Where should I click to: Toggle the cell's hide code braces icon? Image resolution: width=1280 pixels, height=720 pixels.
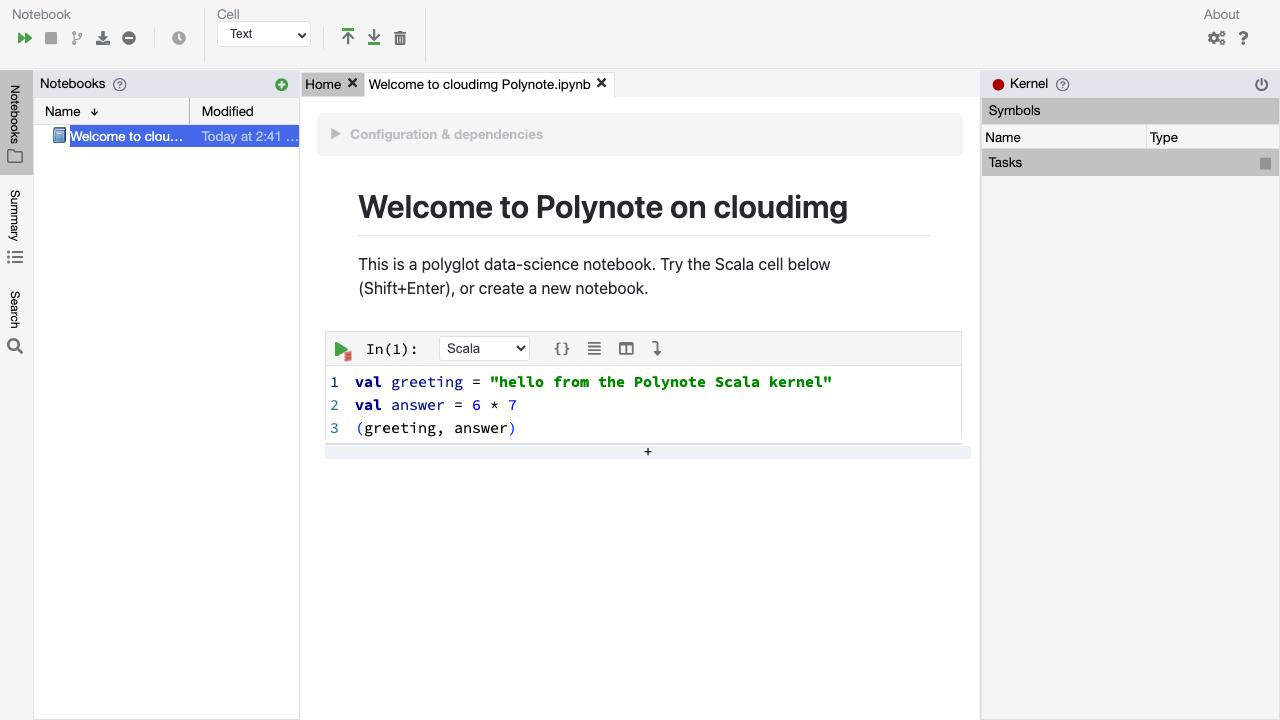[562, 348]
